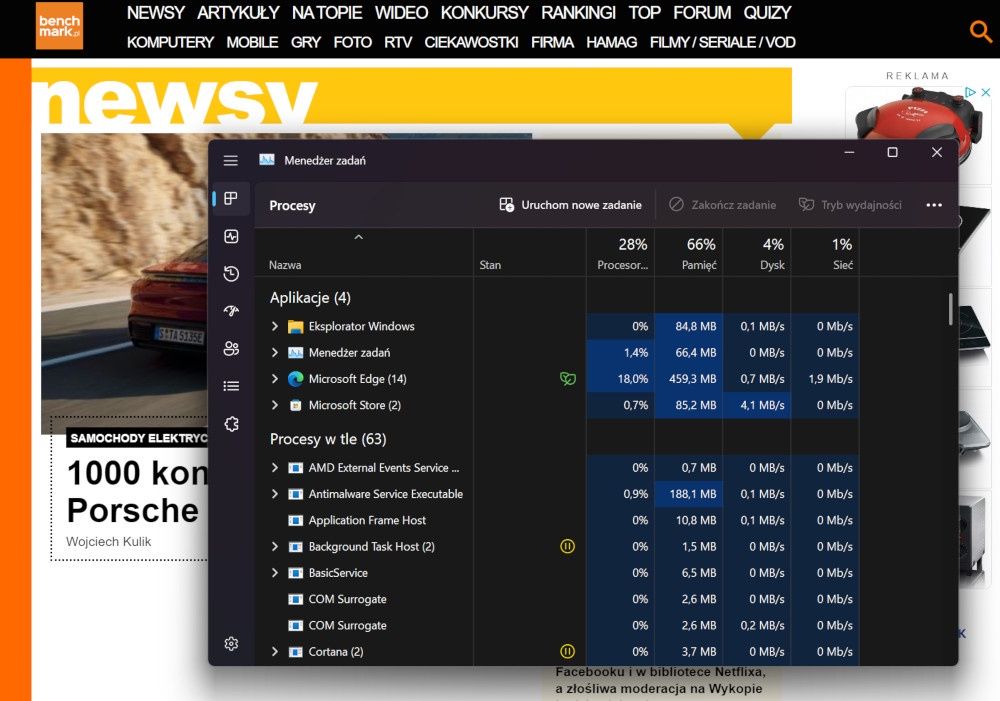1000x701 pixels.
Task: Expand Microsoft Edge (14) process group
Action: coord(275,378)
